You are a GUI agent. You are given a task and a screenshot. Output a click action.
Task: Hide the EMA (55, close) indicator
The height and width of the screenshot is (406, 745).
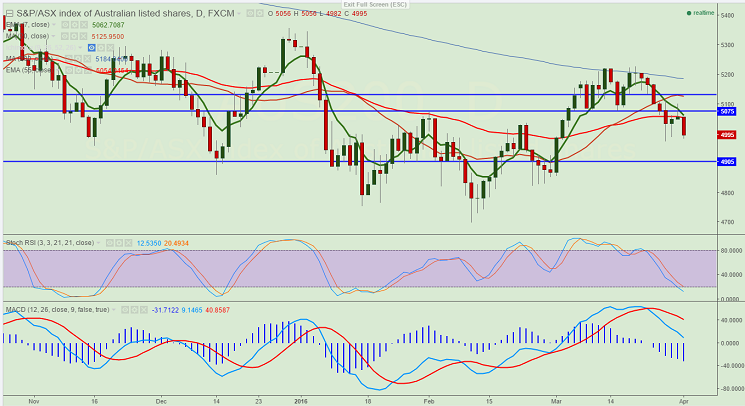pos(69,70)
